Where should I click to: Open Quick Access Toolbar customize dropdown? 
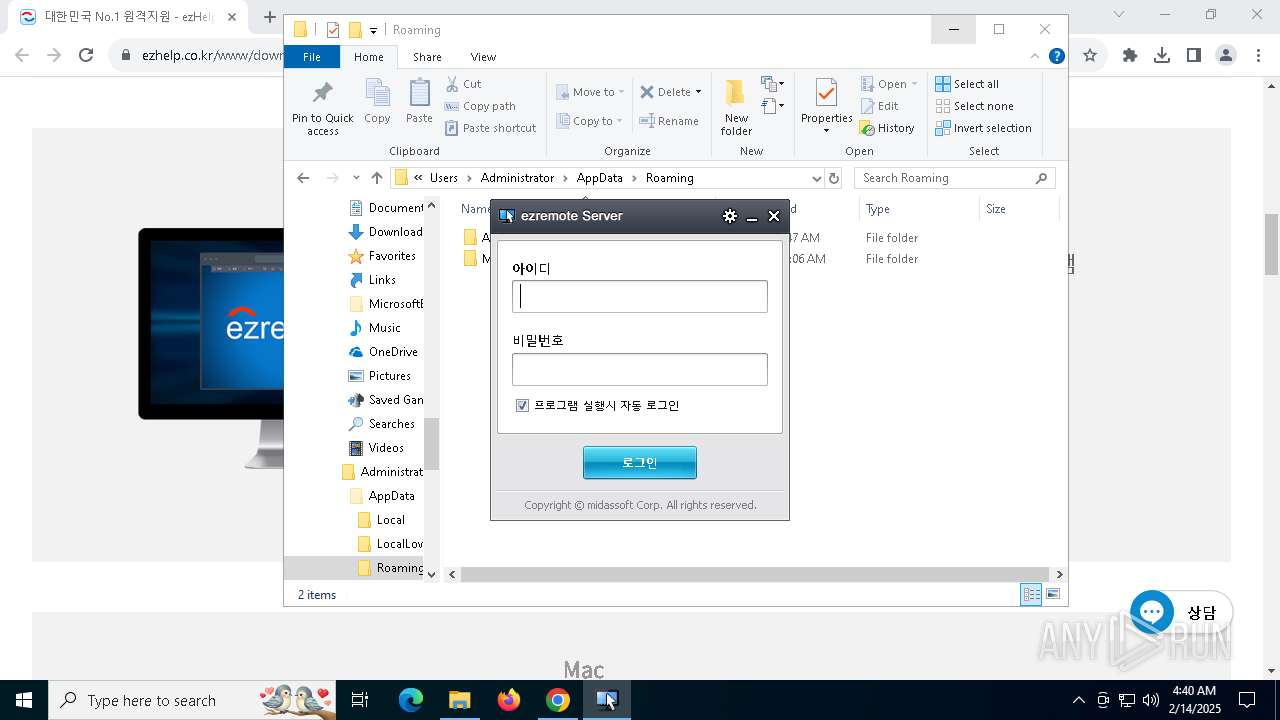pyautogui.click(x=373, y=31)
